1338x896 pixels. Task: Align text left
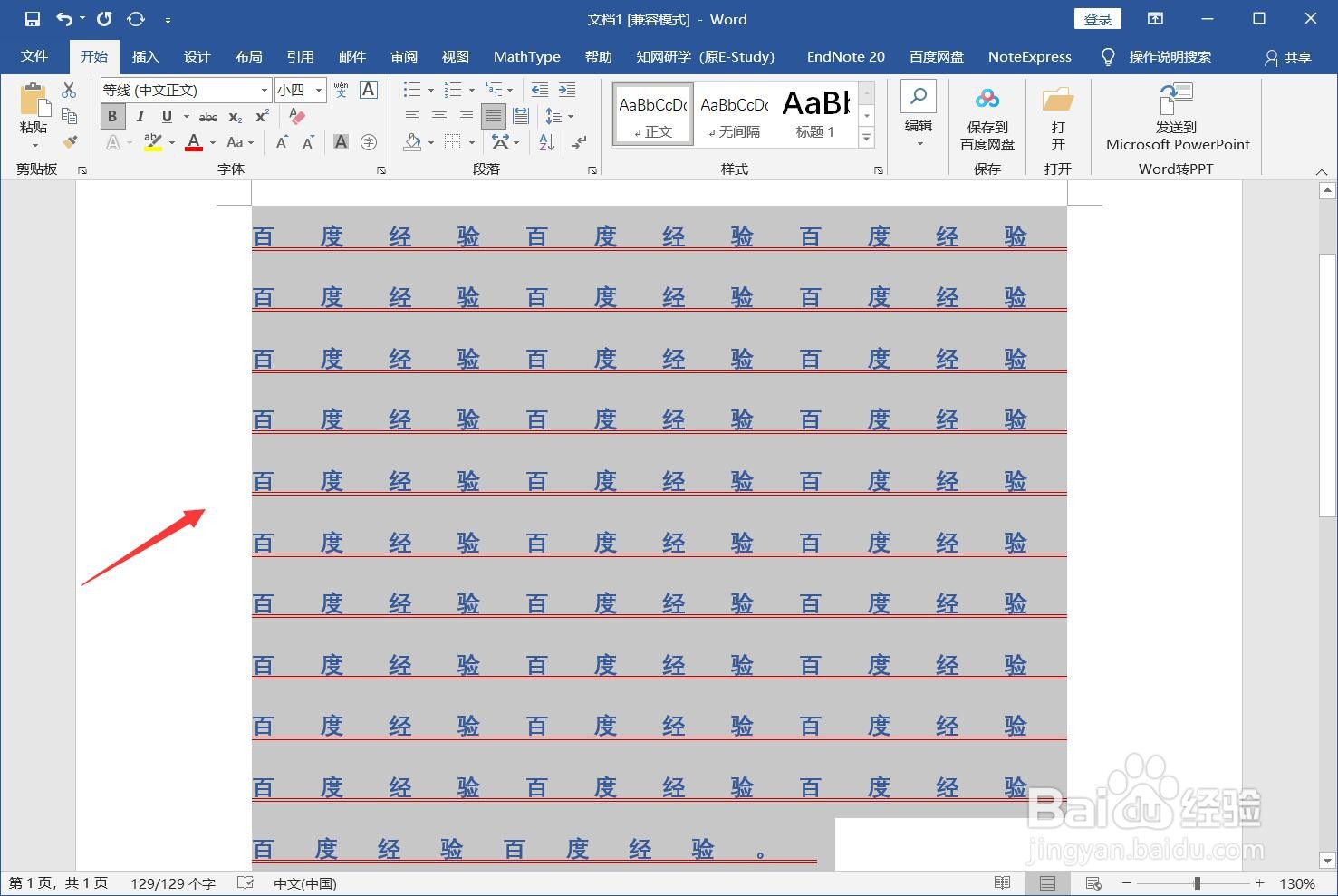[x=412, y=116]
